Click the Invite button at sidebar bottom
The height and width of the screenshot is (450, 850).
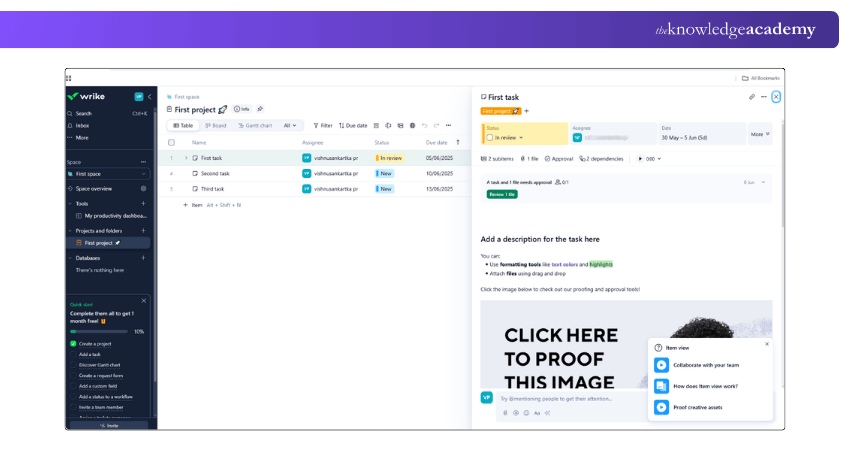[109, 426]
